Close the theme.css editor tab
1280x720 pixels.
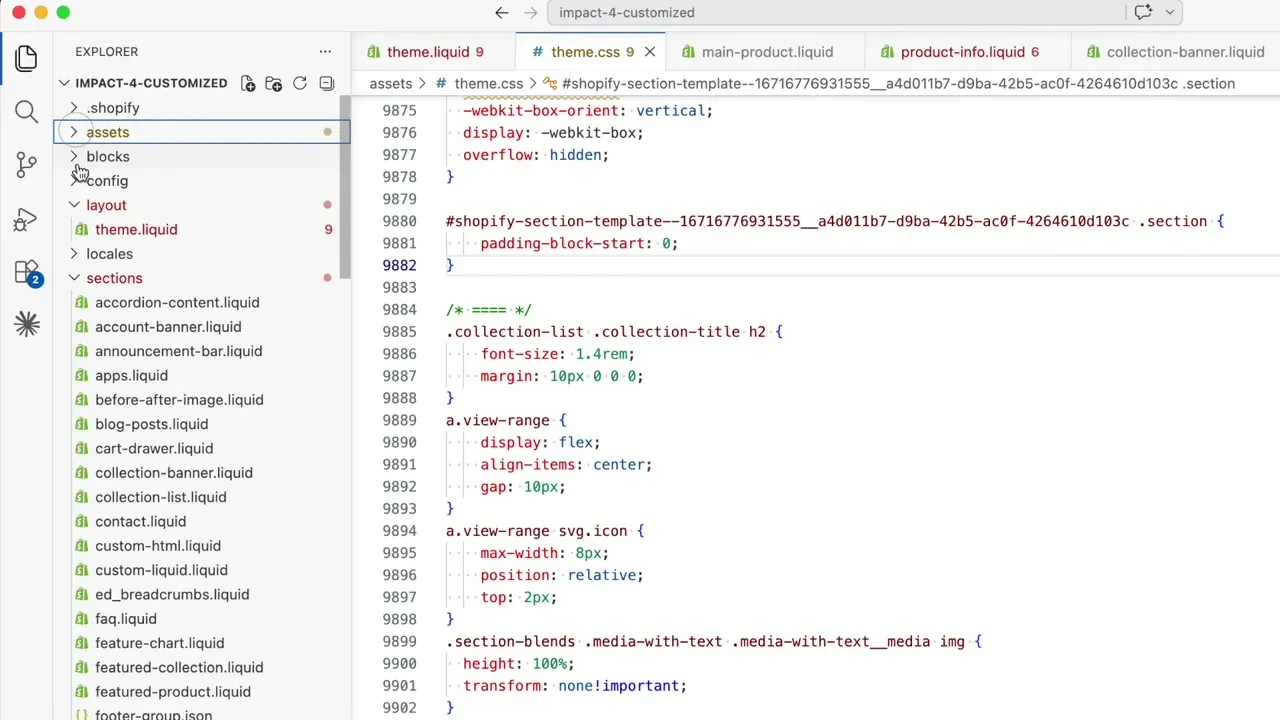point(650,52)
